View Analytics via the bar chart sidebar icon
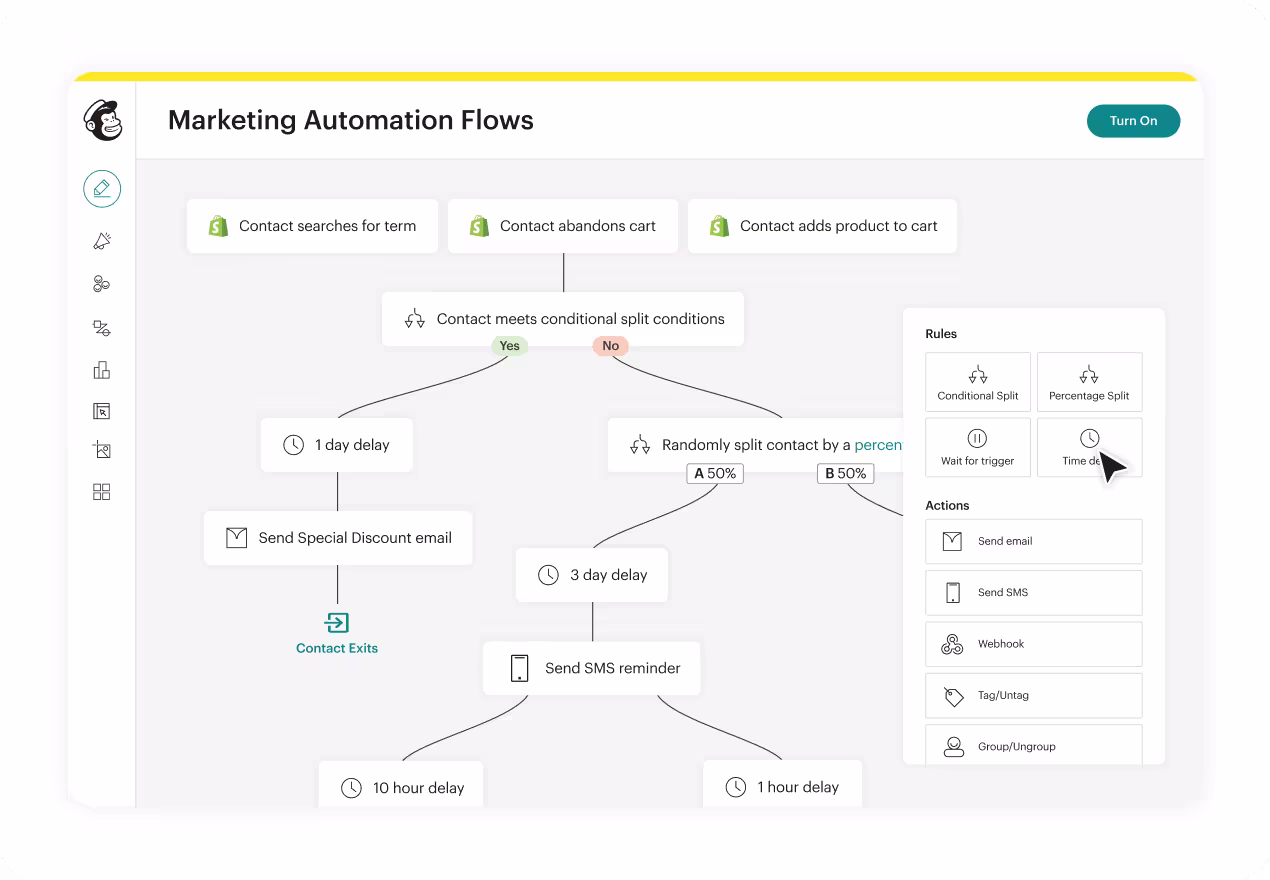 point(101,369)
